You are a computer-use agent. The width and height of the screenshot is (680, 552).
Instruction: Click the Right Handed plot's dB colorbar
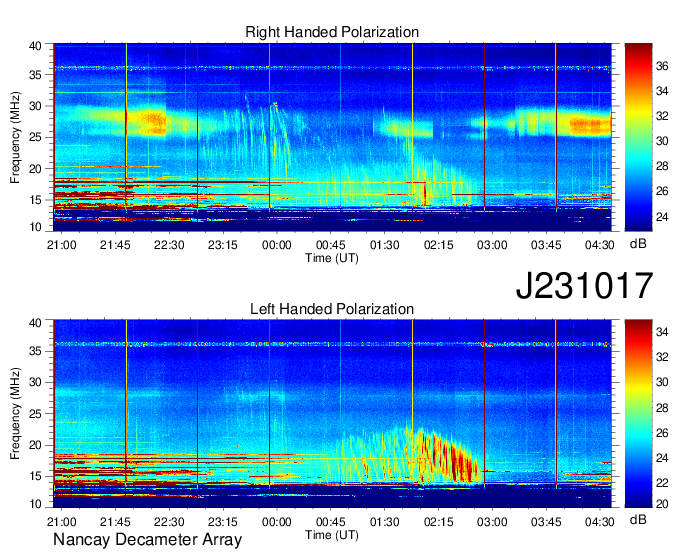638,137
